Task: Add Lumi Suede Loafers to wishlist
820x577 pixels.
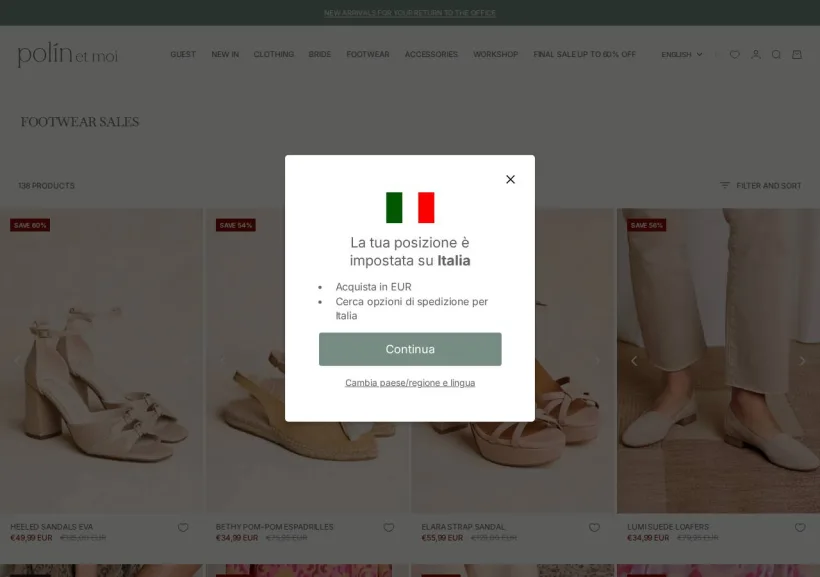Action: click(x=800, y=527)
